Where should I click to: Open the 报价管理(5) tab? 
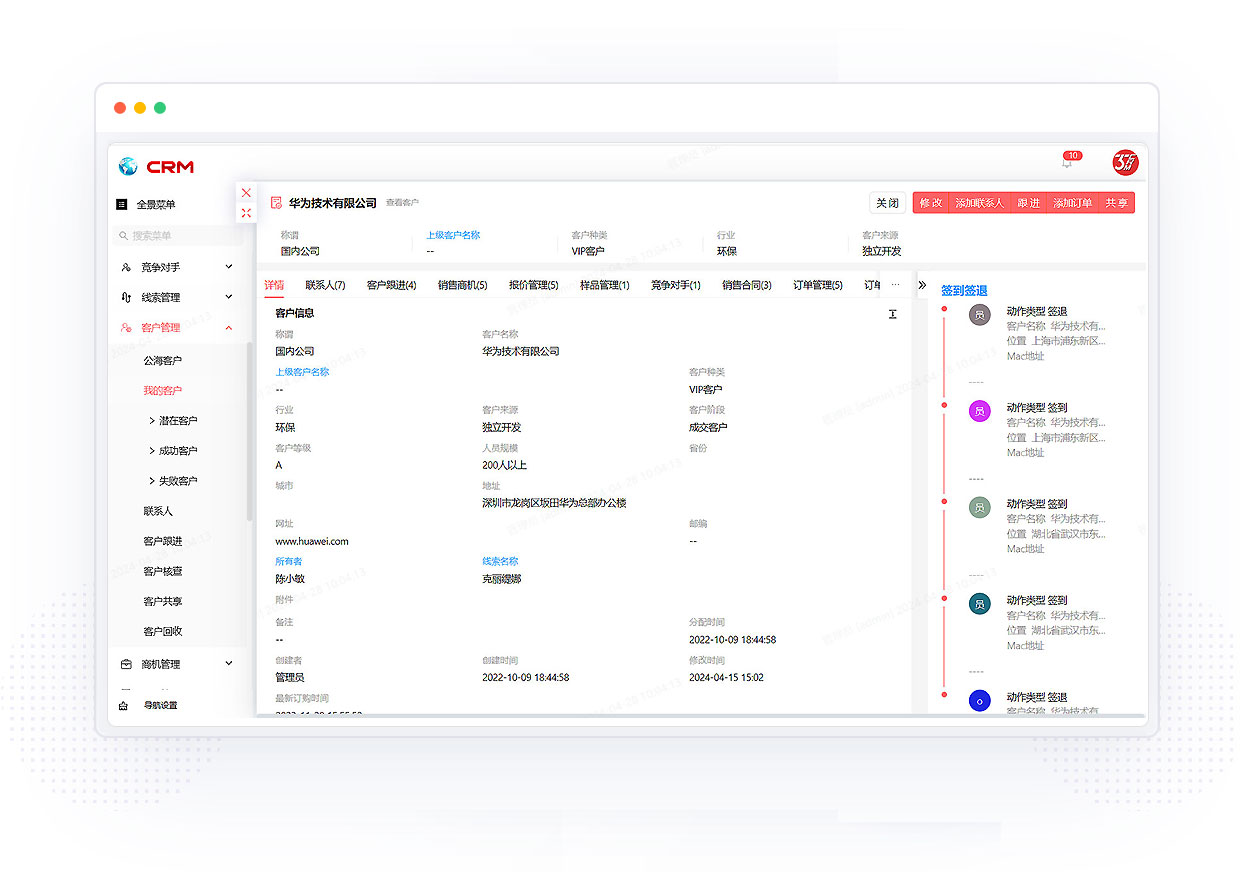(x=534, y=285)
